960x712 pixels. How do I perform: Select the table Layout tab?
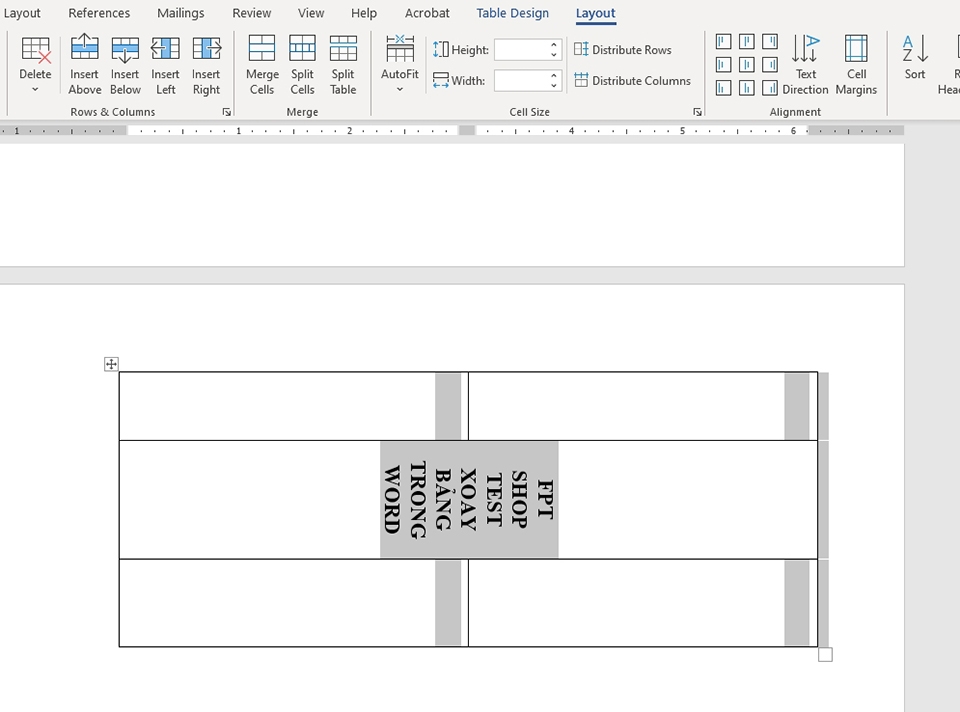[x=595, y=13]
